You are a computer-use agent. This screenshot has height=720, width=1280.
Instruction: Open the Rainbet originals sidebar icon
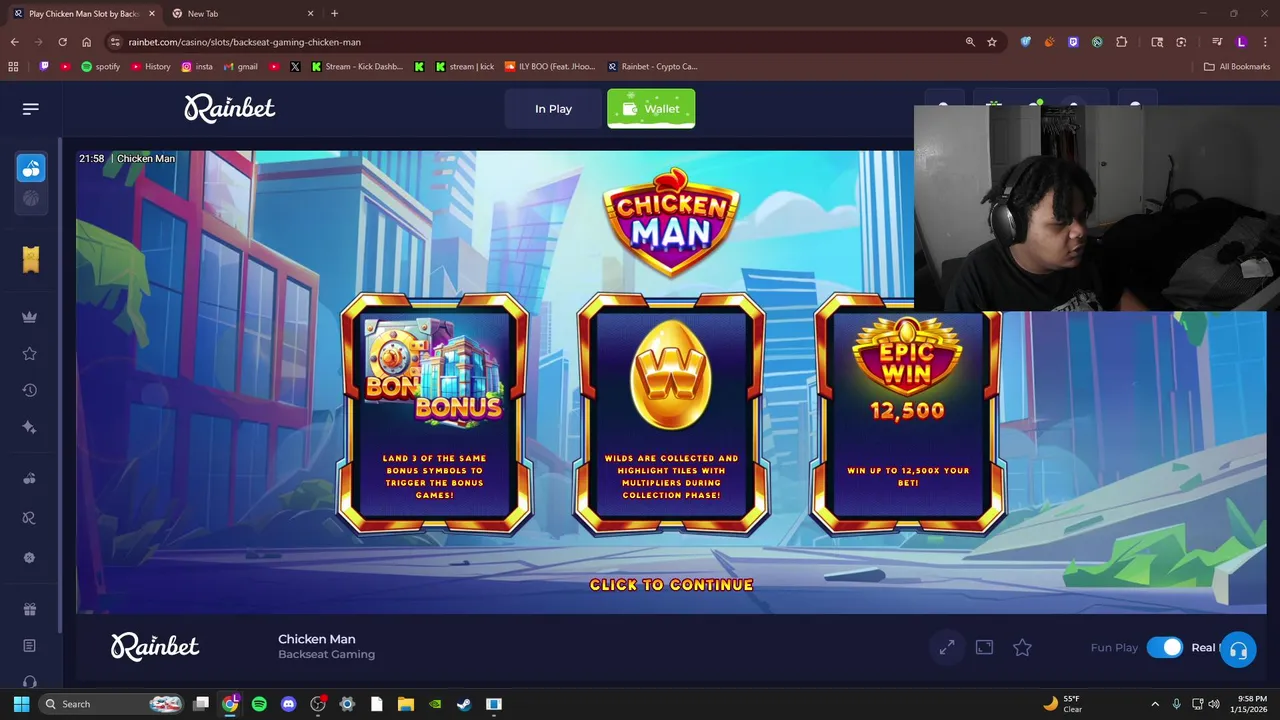[30, 518]
